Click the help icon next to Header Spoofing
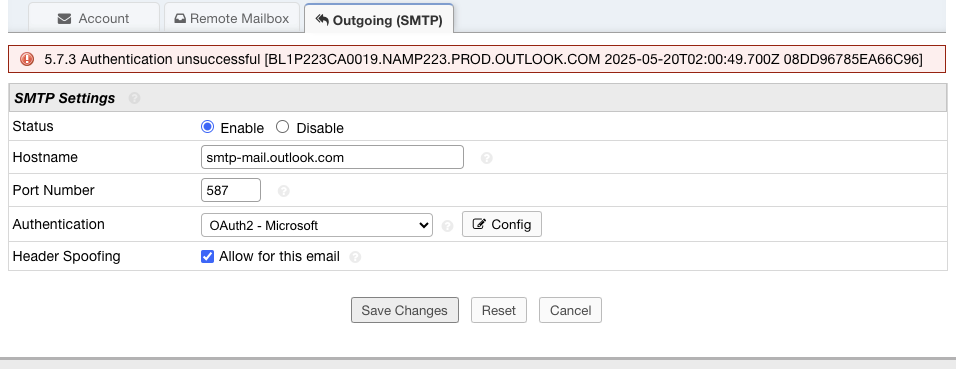The height and width of the screenshot is (369, 956). point(355,257)
